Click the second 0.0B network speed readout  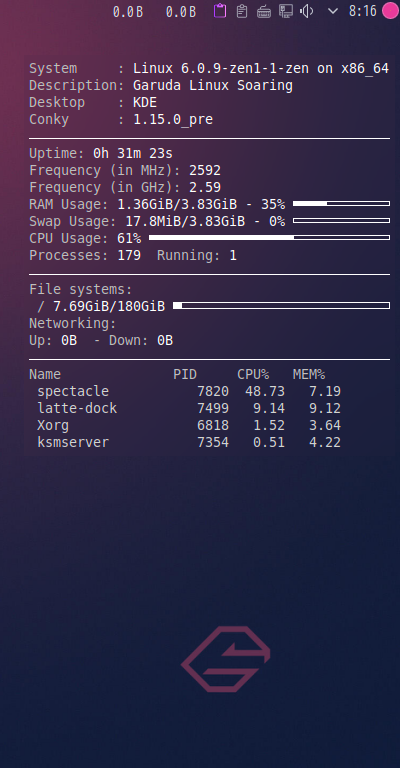click(x=181, y=12)
